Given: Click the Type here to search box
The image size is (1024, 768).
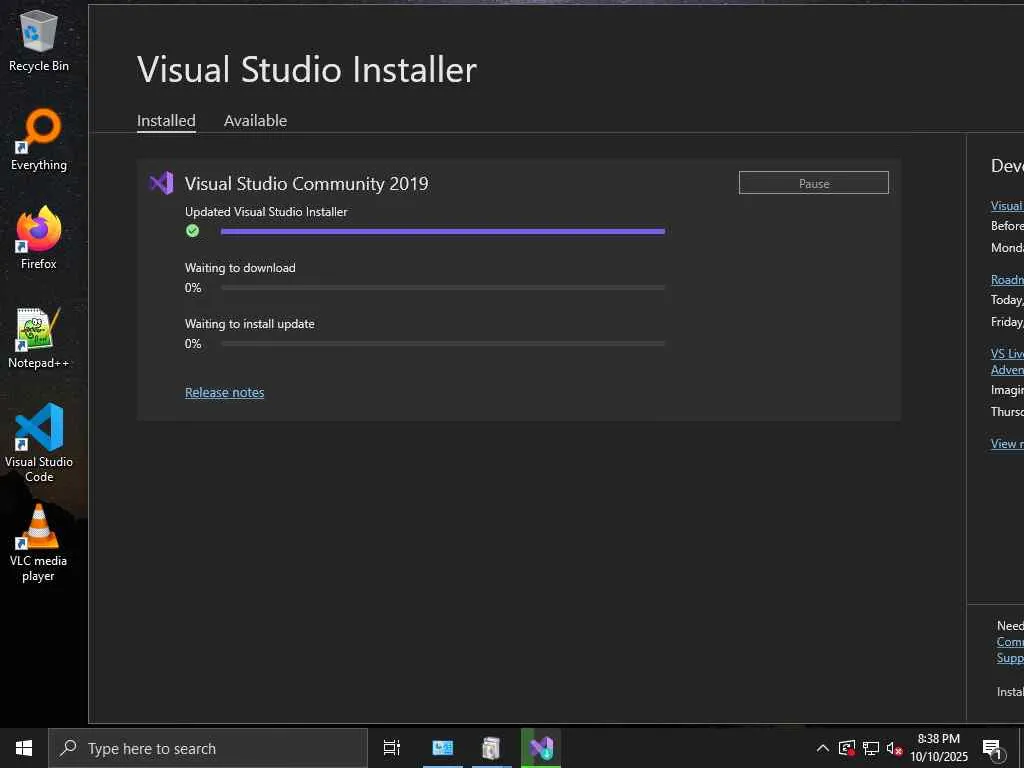Looking at the screenshot, I should pos(208,748).
